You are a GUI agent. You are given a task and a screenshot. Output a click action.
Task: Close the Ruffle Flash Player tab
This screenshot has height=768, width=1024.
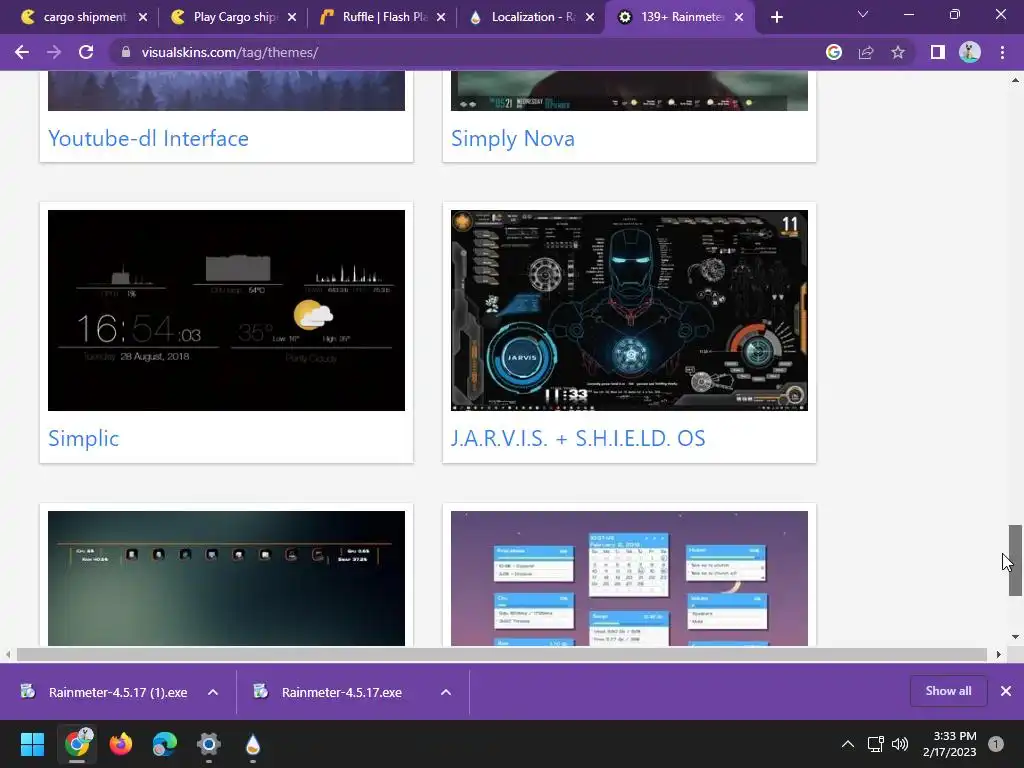click(441, 17)
